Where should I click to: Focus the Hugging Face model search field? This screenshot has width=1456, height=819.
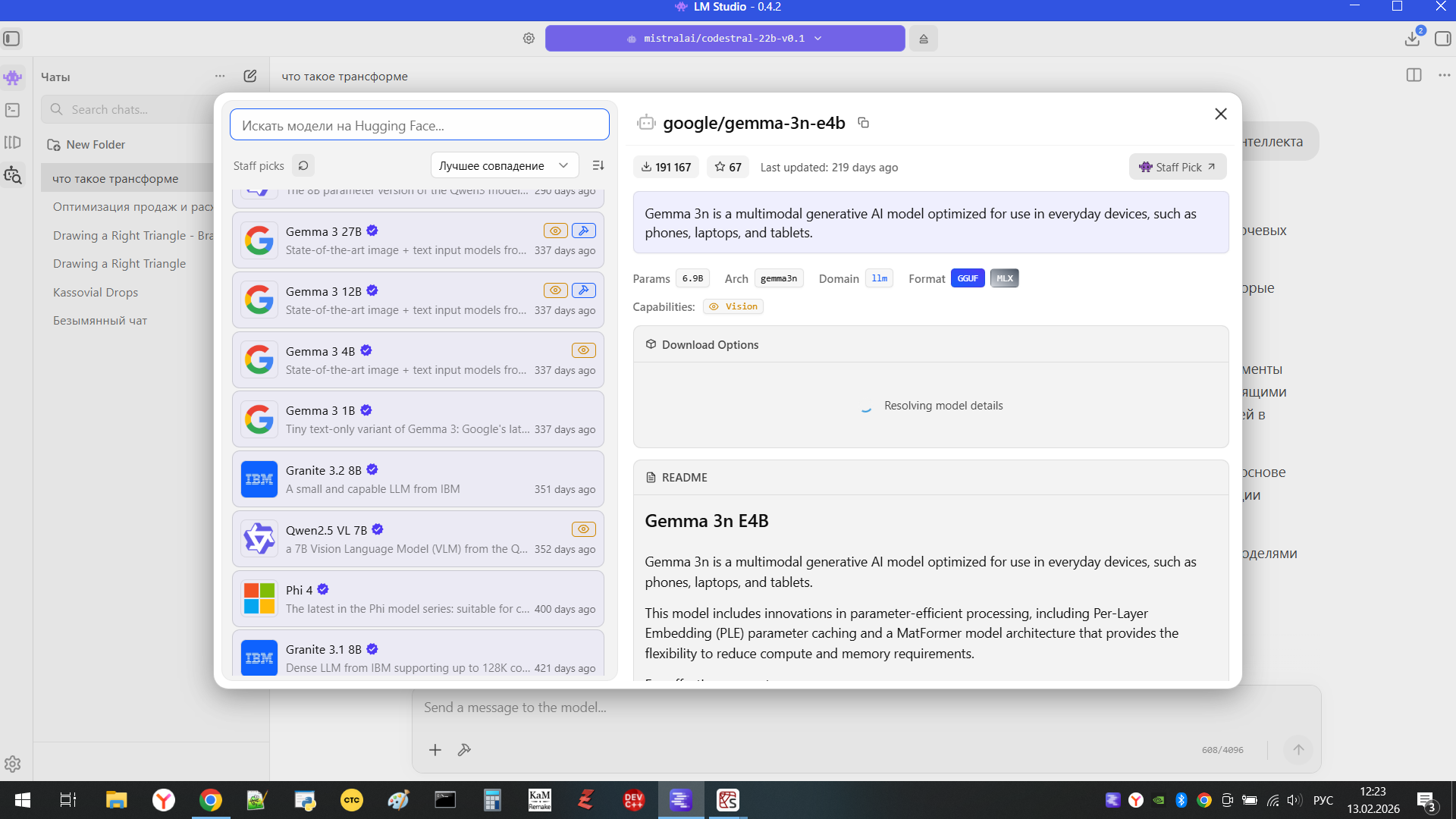tap(419, 125)
